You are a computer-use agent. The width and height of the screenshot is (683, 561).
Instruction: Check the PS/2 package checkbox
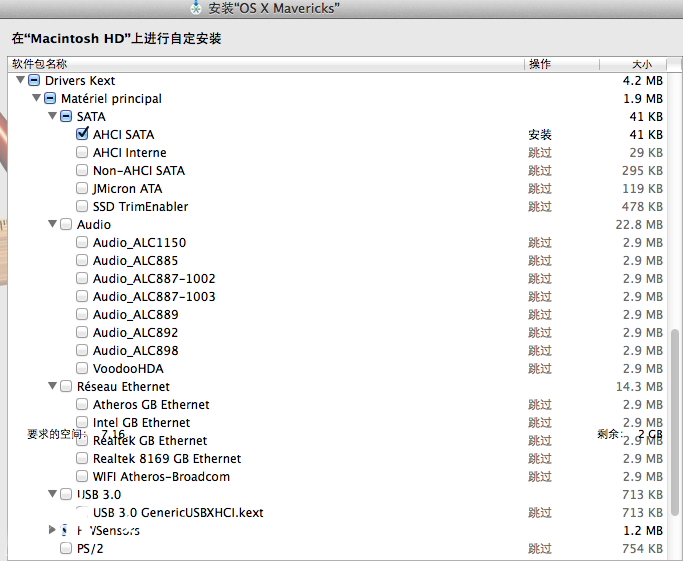66,548
